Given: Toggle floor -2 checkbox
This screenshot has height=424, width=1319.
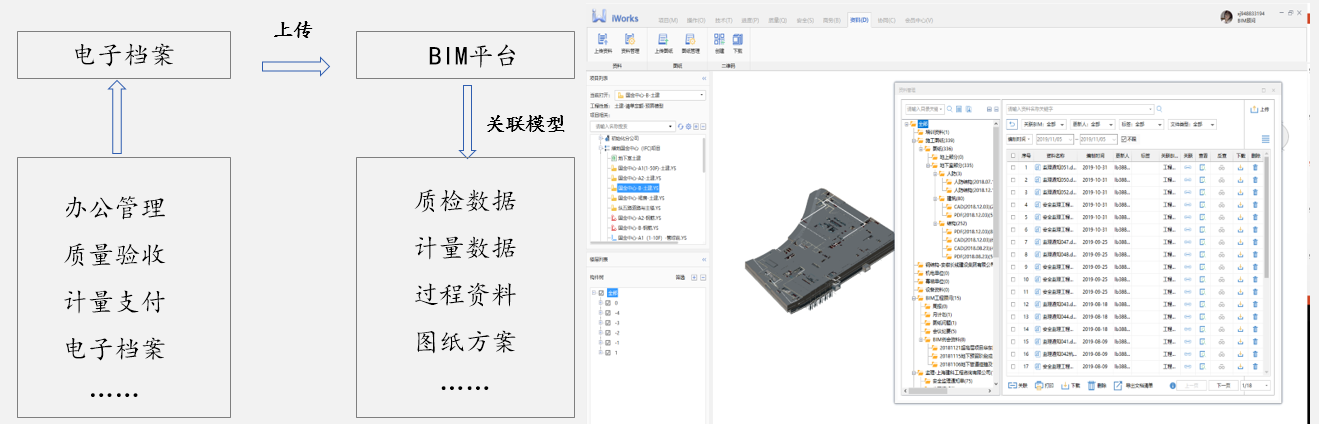Looking at the screenshot, I should pyautogui.click(x=606, y=332).
